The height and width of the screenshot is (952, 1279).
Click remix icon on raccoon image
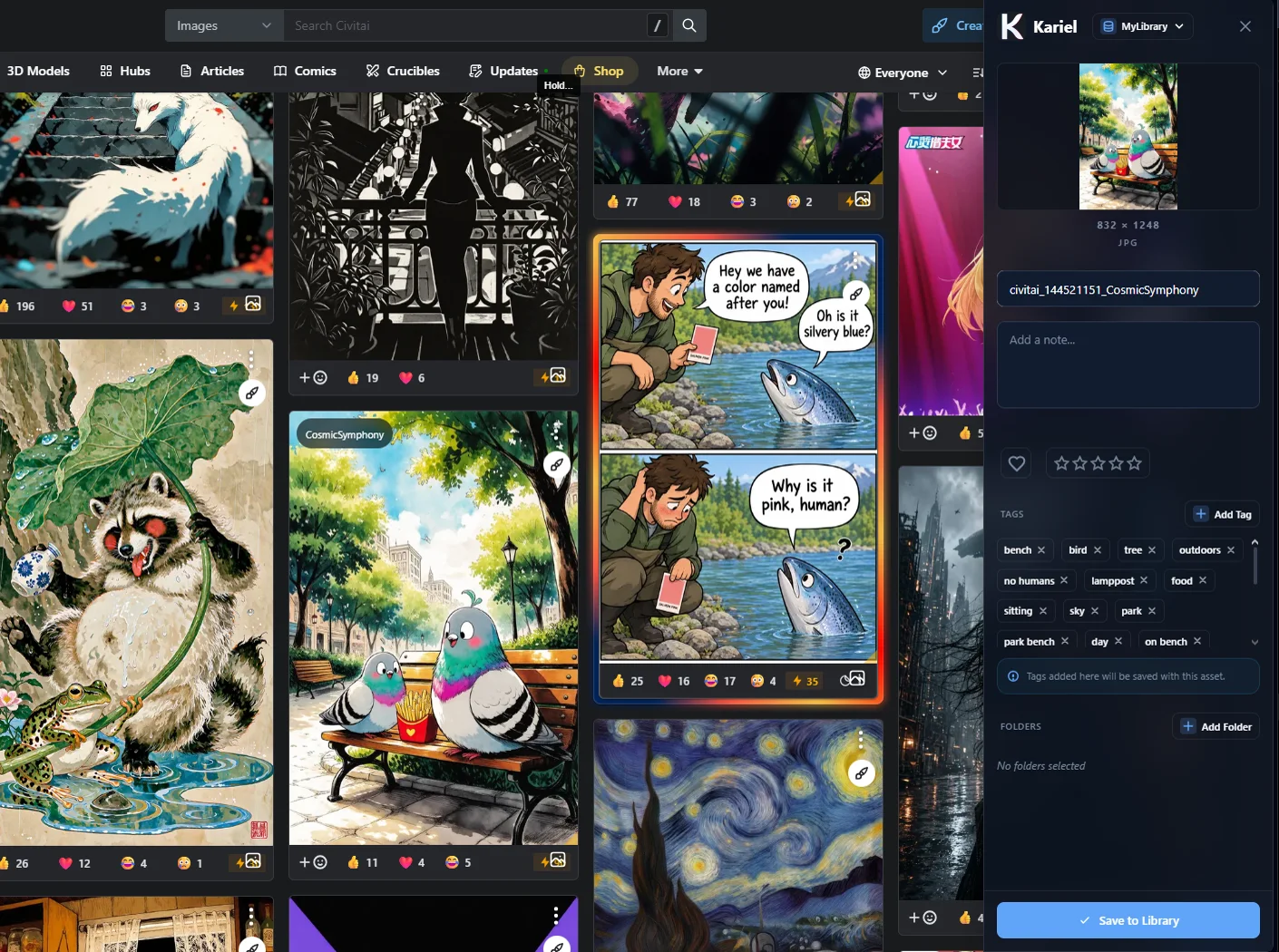pyautogui.click(x=252, y=393)
